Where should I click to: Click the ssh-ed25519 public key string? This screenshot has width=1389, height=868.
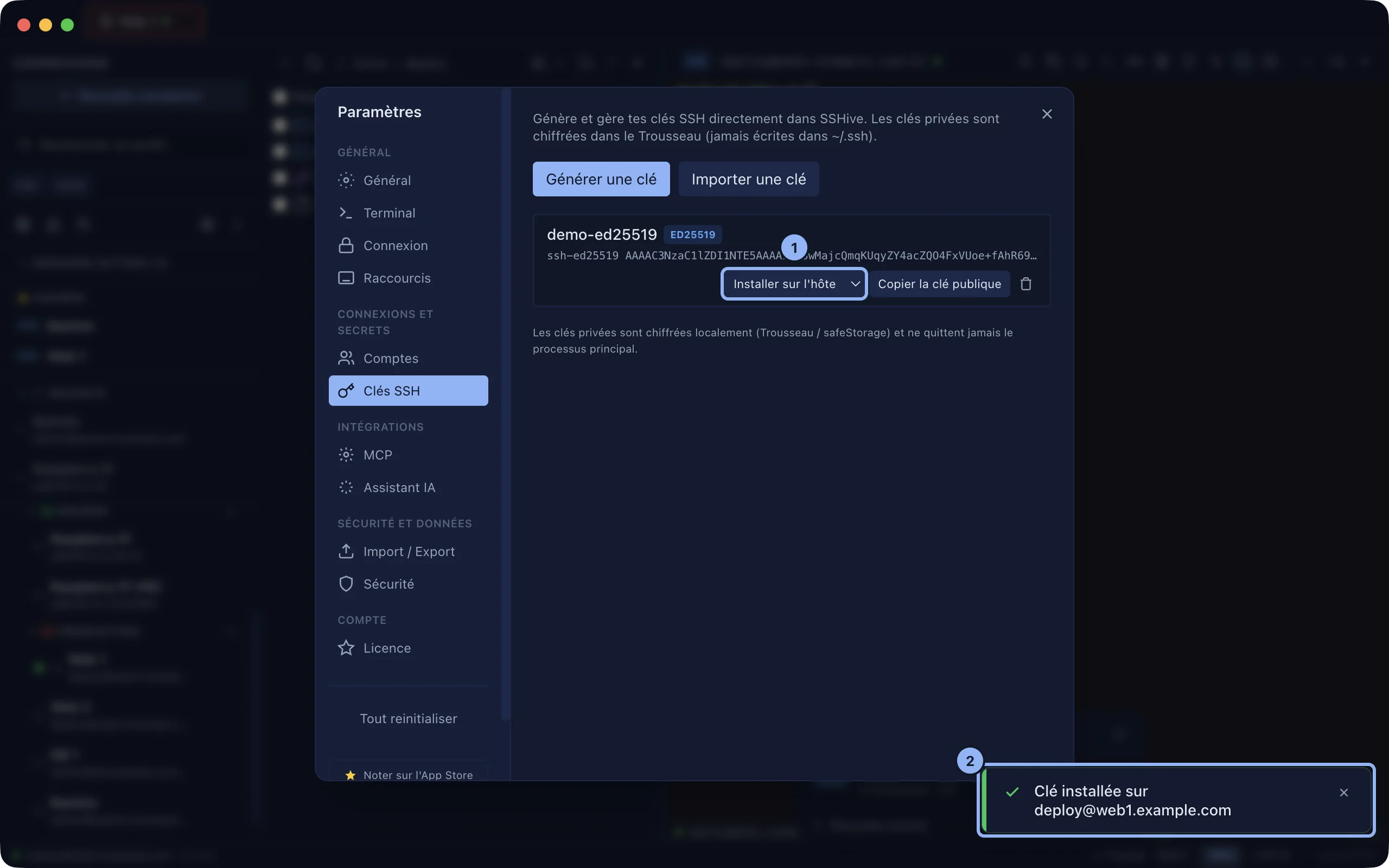pos(792,256)
